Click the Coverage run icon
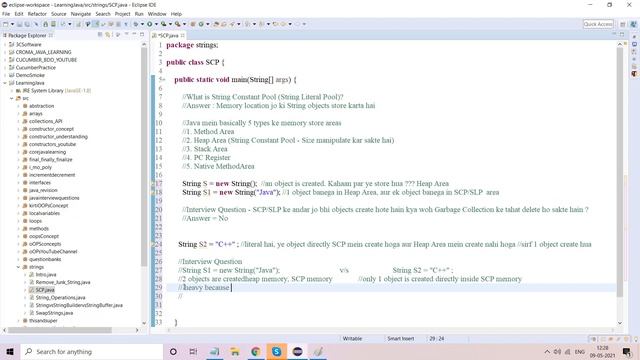640x360 pixels. click(163, 24)
